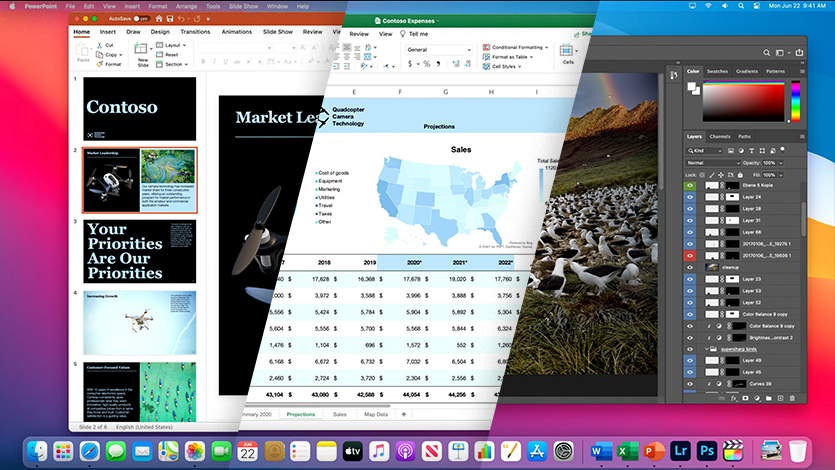Image resolution: width=835 pixels, height=470 pixels.
Task: Hide the cleanup layer
Action: (690, 267)
